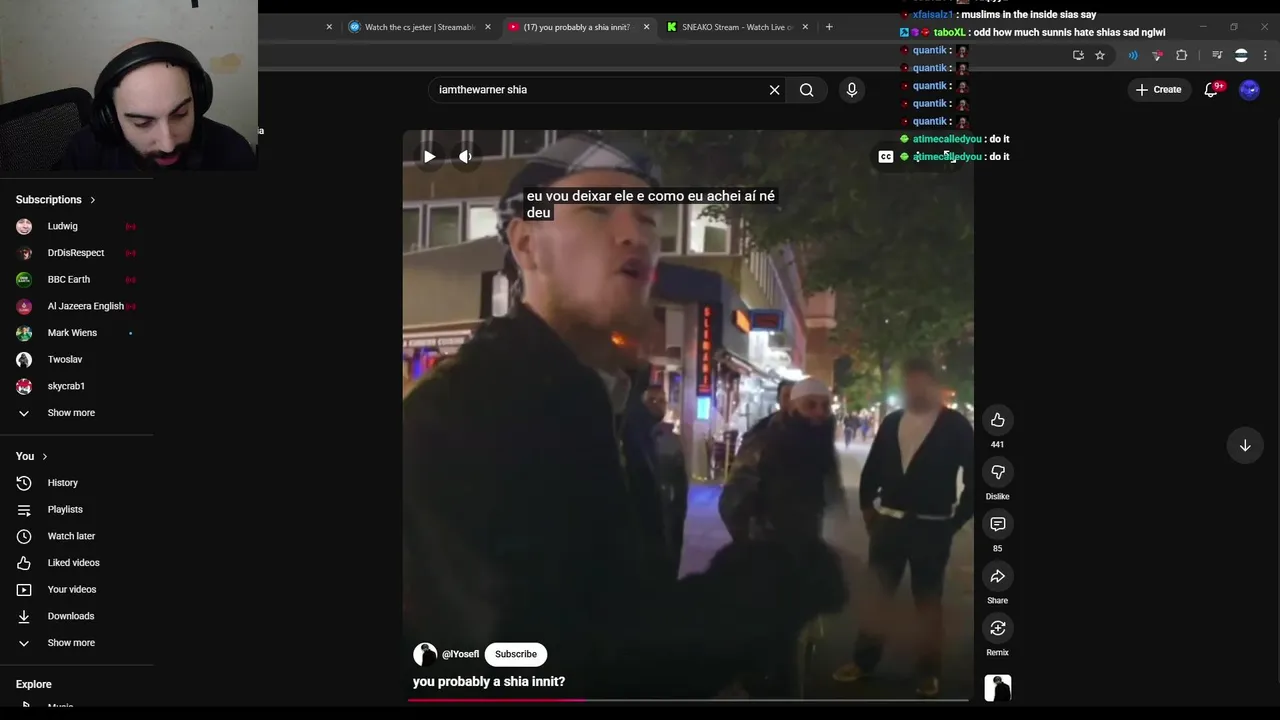The height and width of the screenshot is (720, 1280).
Task: Close the Streamable tab
Action: [488, 27]
